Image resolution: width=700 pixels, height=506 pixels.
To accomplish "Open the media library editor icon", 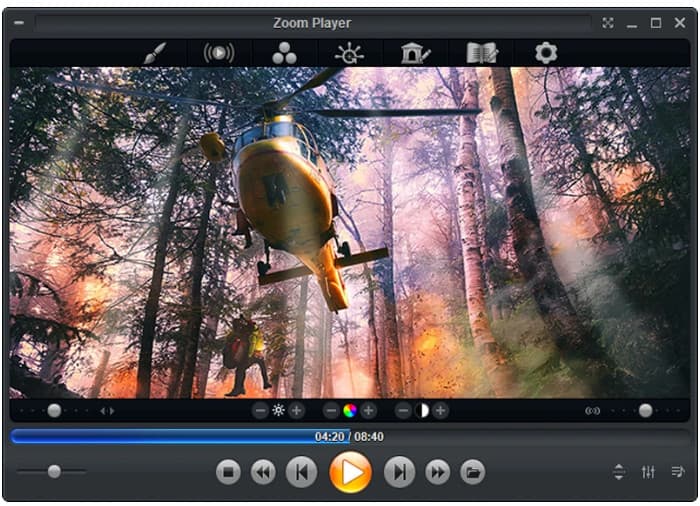I will (416, 53).
